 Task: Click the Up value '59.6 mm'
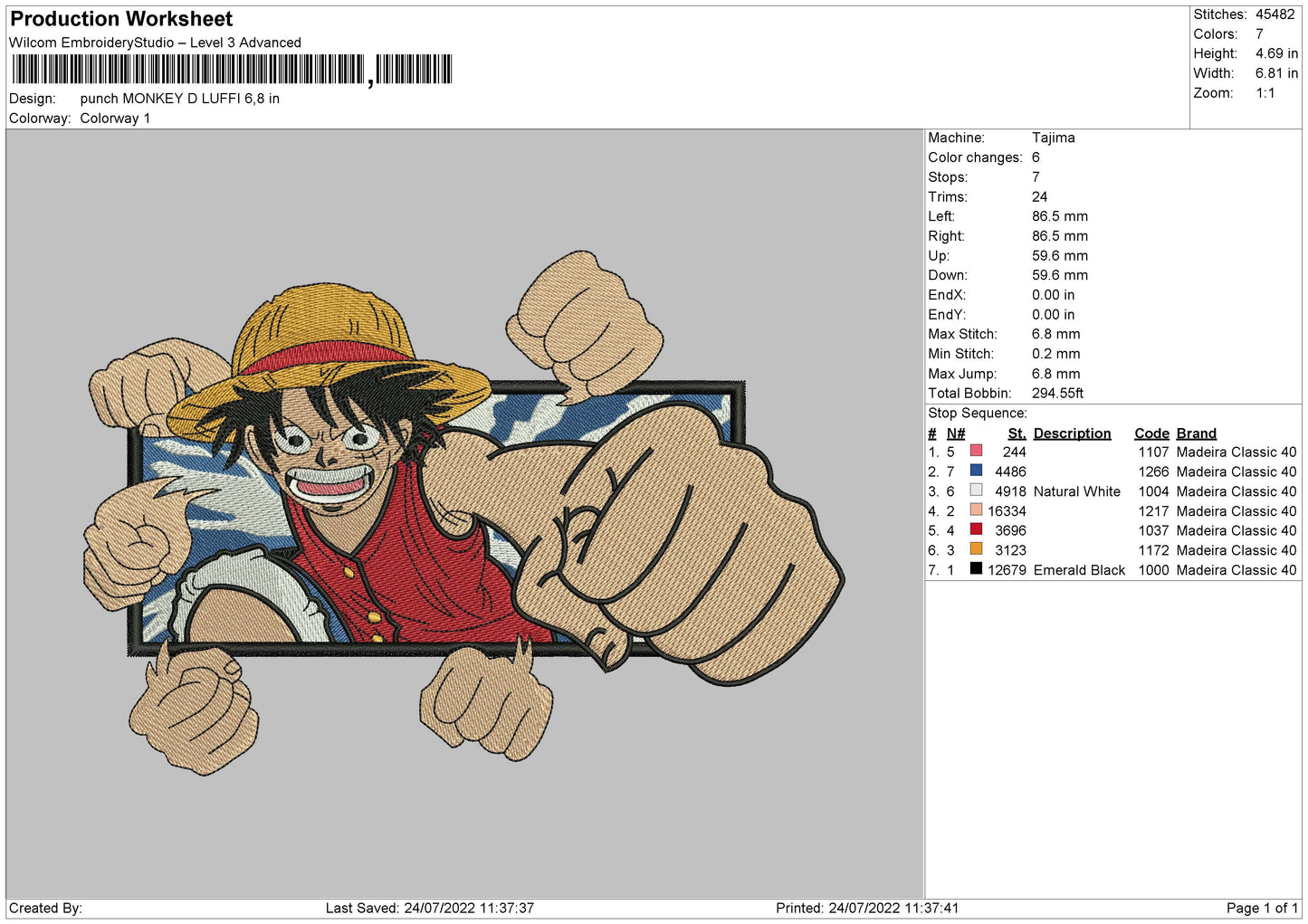[1060, 256]
